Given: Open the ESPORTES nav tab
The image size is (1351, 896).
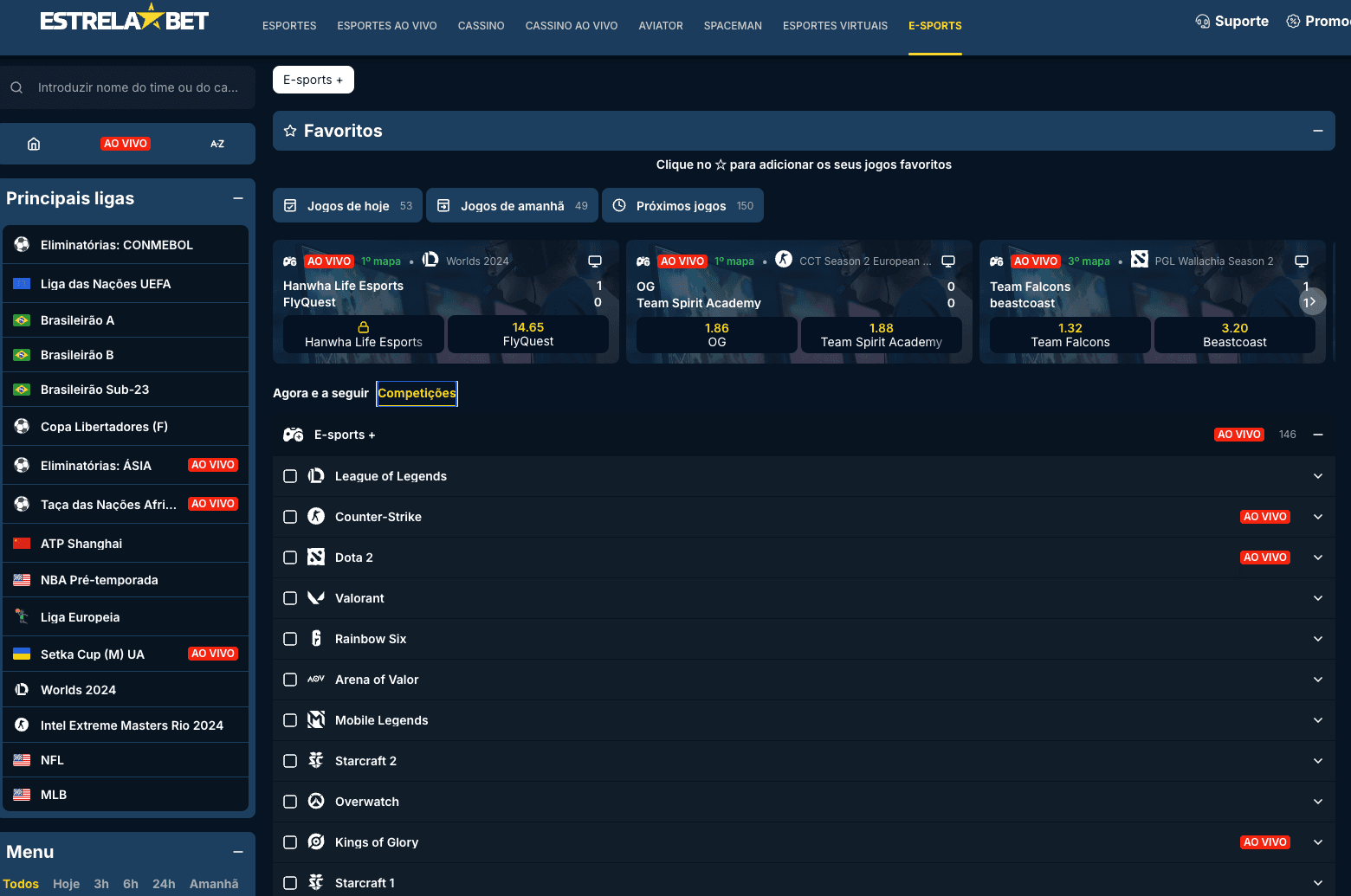Looking at the screenshot, I should [289, 26].
